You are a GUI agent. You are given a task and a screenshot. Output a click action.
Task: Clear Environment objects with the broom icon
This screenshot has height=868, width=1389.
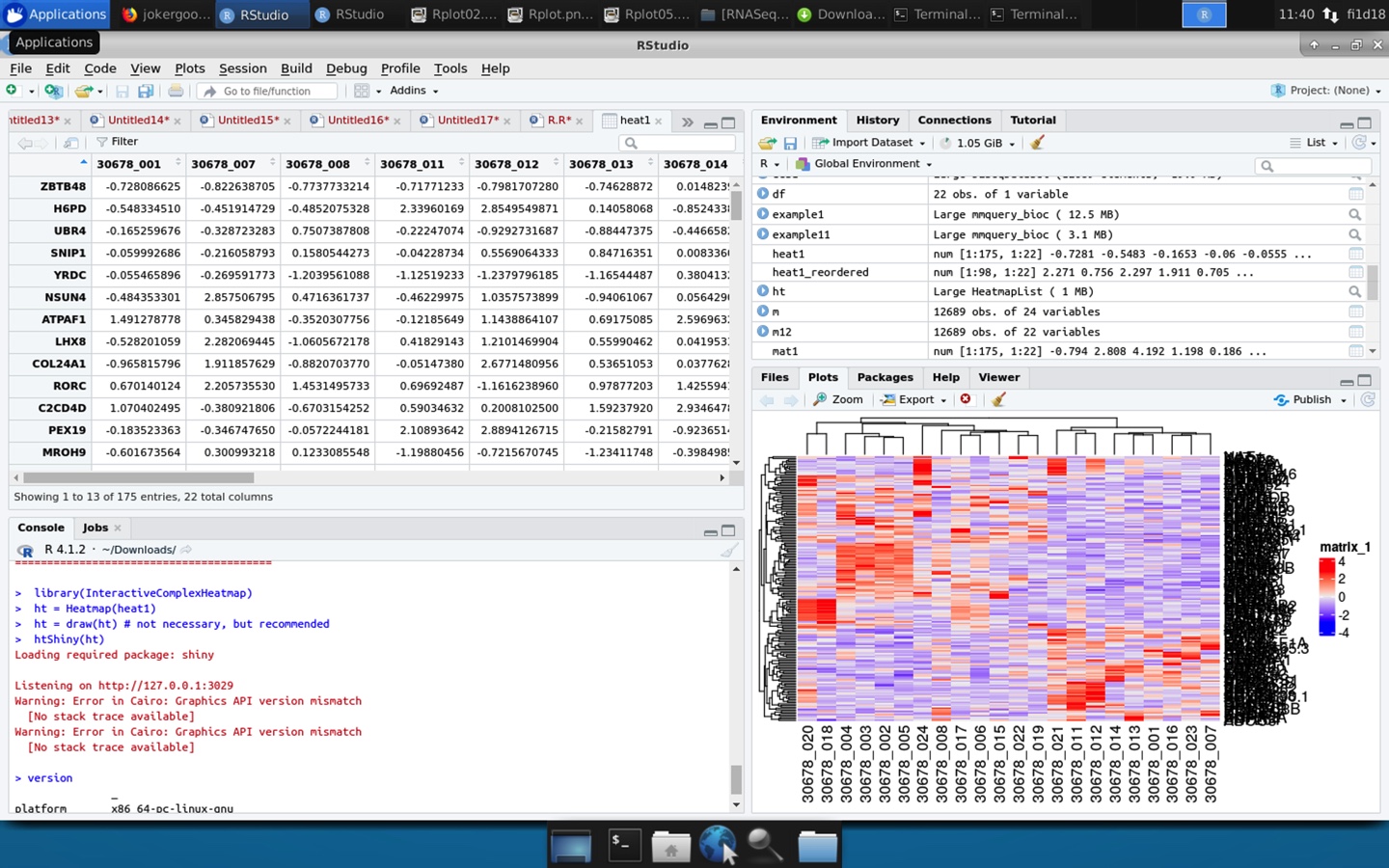pyautogui.click(x=1038, y=142)
